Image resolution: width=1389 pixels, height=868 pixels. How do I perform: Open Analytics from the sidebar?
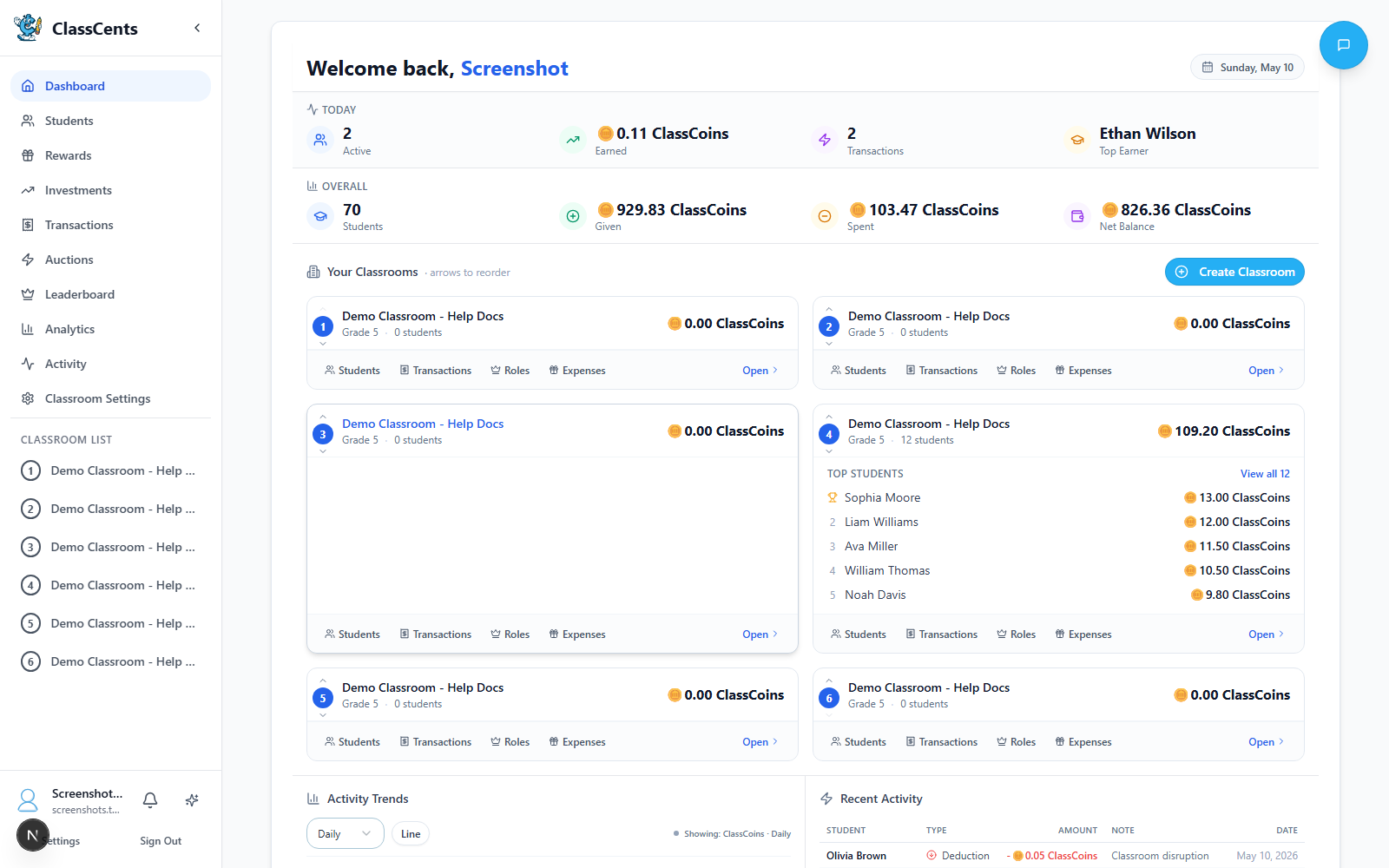[110, 329]
